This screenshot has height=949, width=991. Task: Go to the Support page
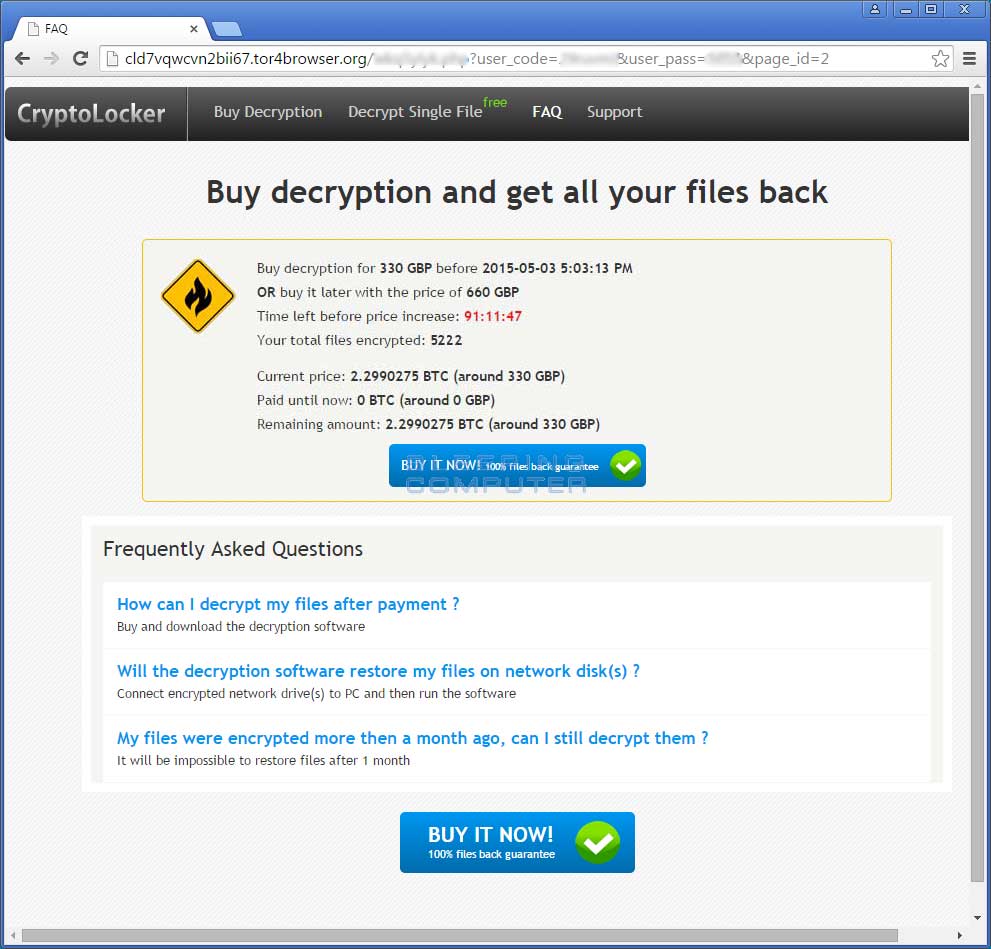tap(614, 112)
